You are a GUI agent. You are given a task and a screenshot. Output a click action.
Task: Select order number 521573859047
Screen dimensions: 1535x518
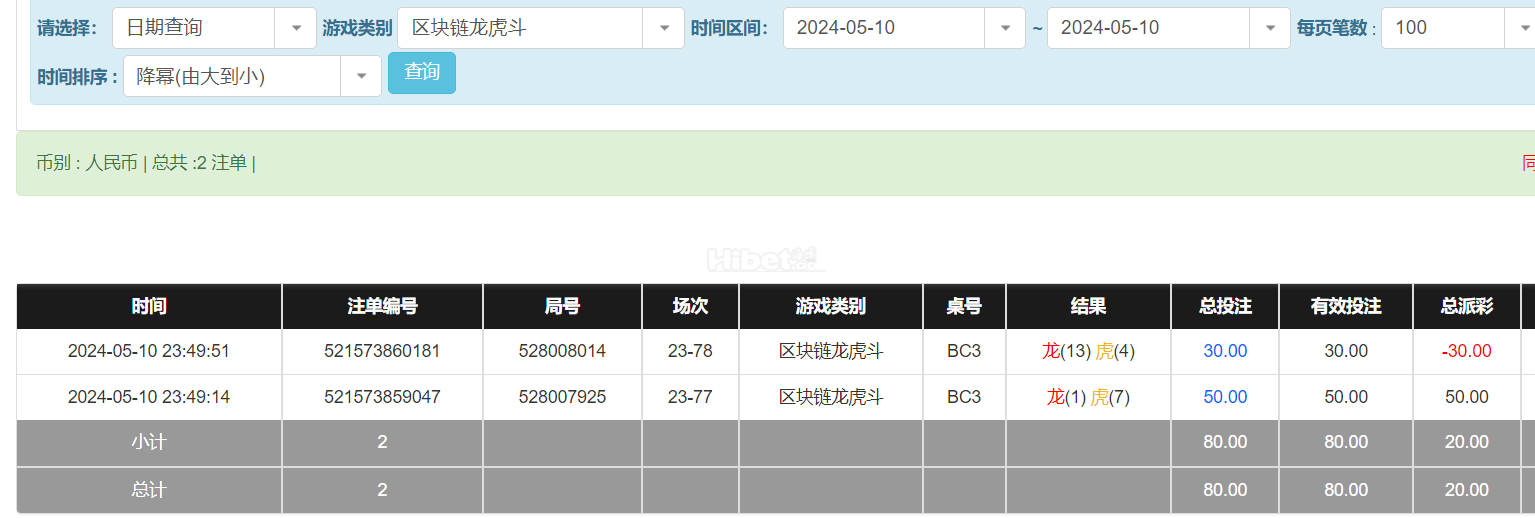coord(382,397)
